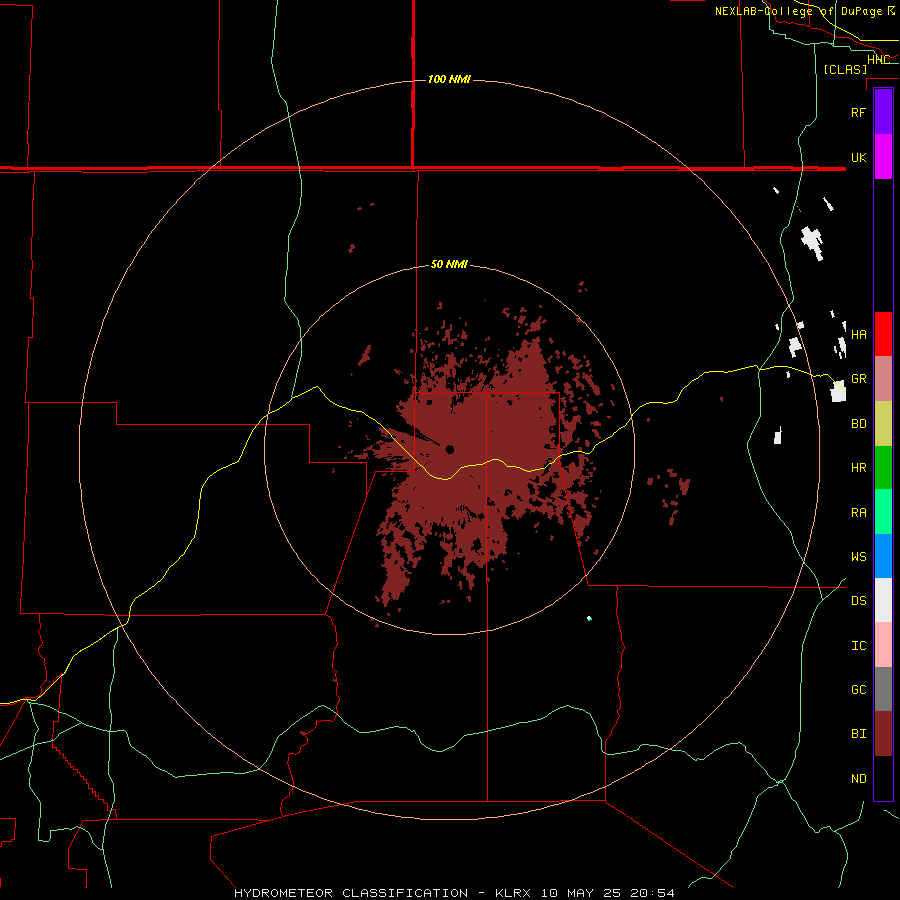Screen dimensions: 900x900
Task: Select the BD legend label
Action: pos(858,424)
